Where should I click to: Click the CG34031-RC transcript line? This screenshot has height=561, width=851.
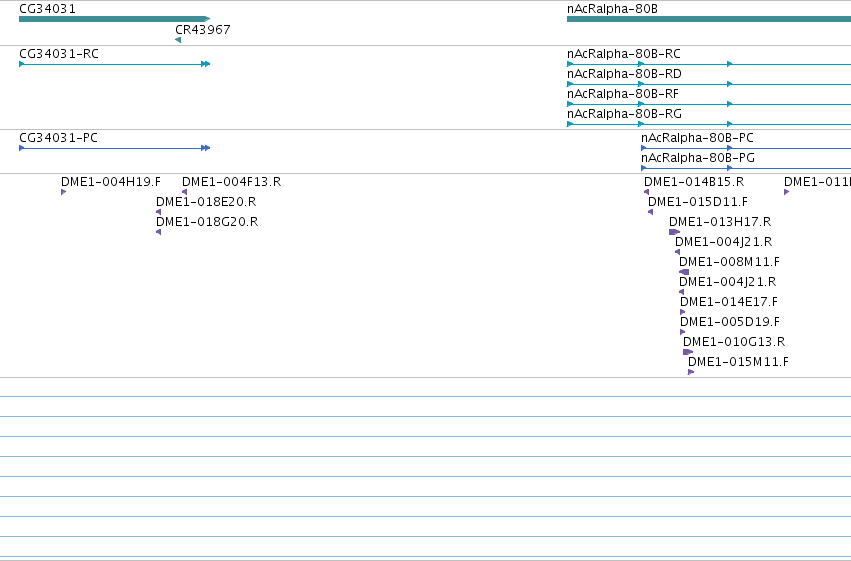115,64
